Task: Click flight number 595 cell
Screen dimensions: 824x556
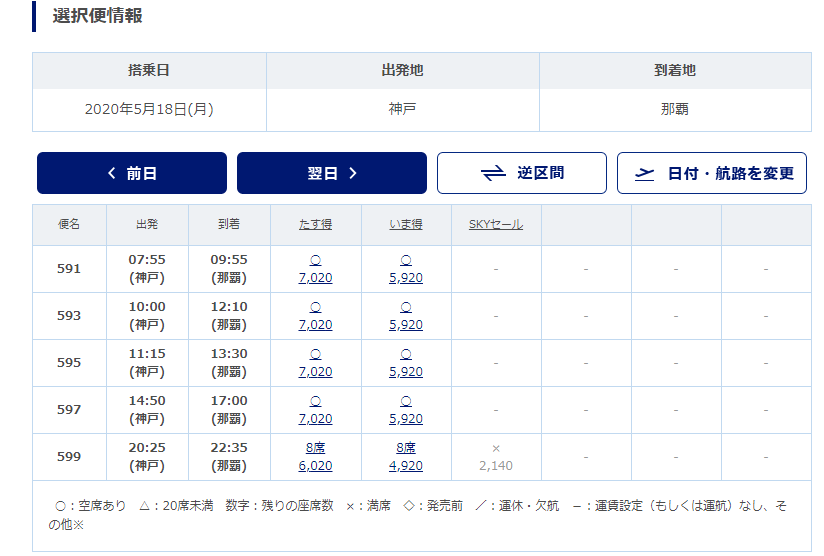Action: (69, 363)
